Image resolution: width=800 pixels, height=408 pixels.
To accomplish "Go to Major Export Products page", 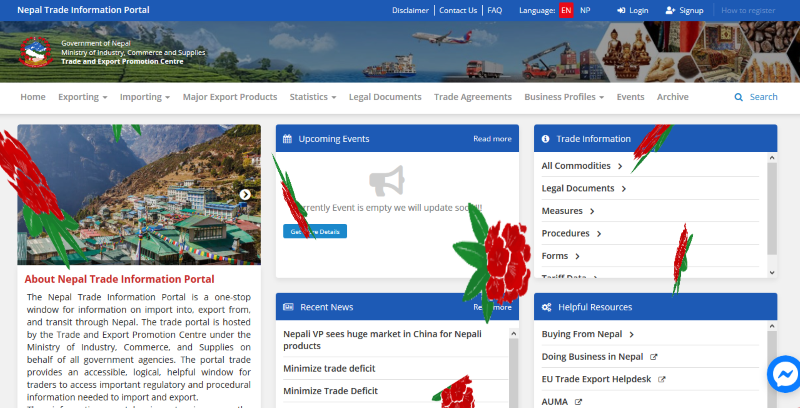I will click(230, 97).
